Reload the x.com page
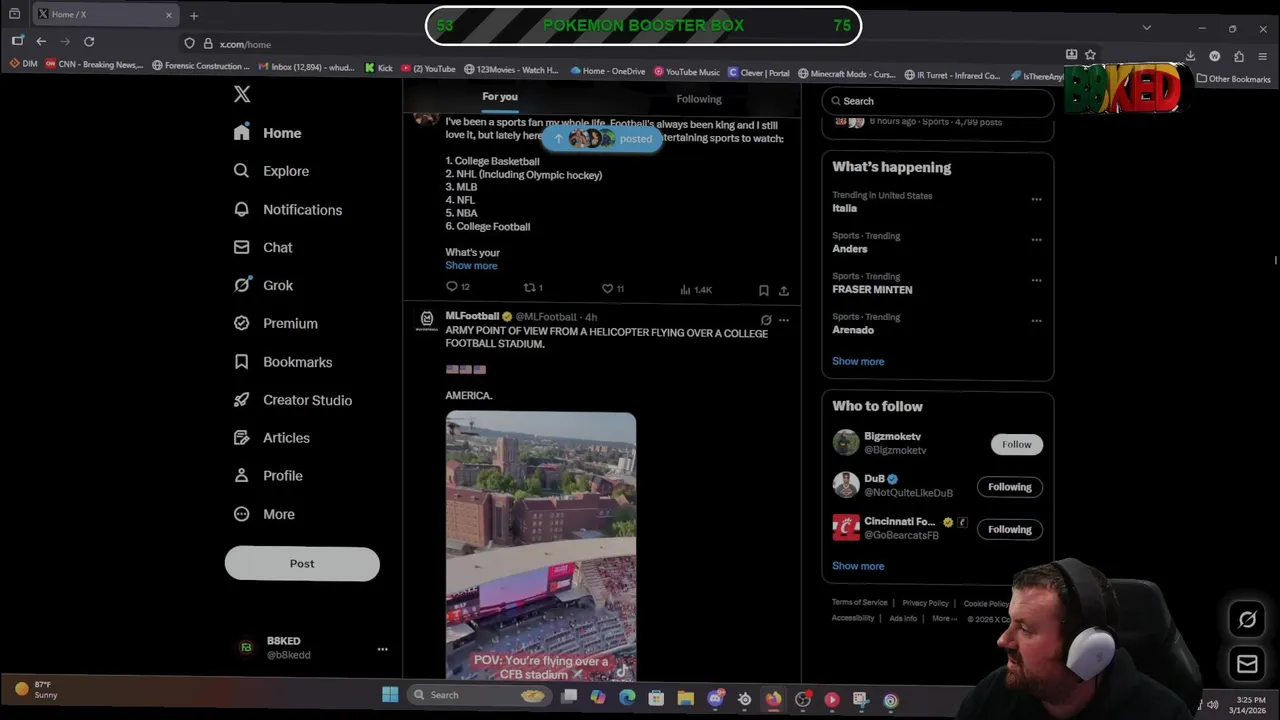The height and width of the screenshot is (720, 1280). (x=89, y=41)
